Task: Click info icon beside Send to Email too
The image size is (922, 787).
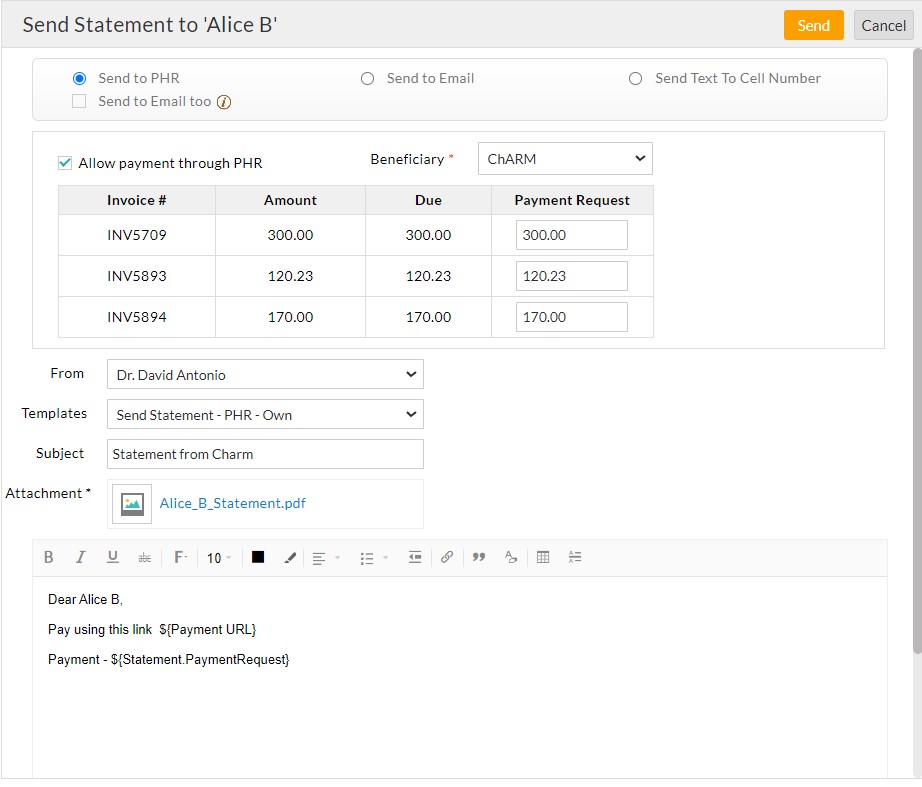Action: [224, 102]
